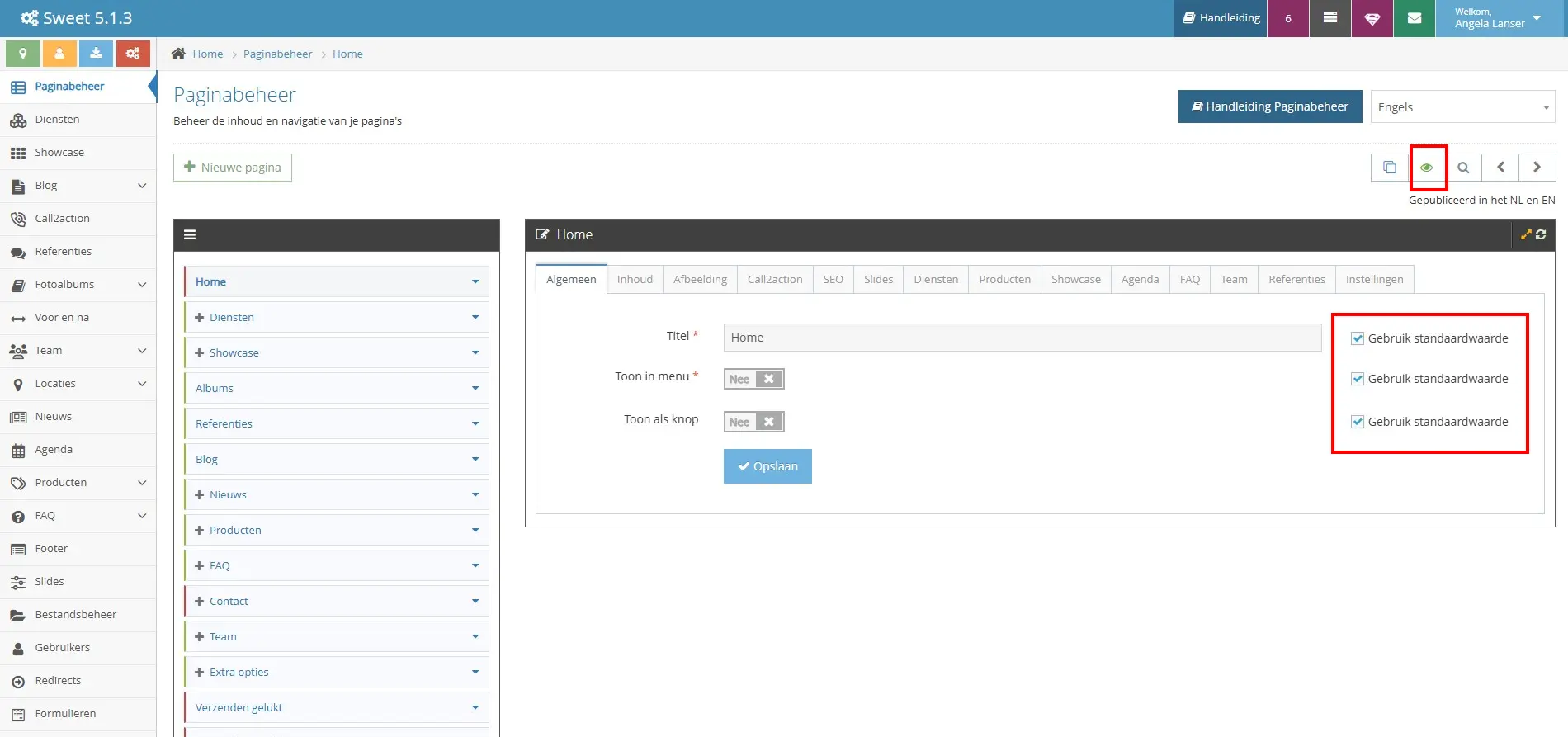Click the green eye publish icon
This screenshot has width=1568, height=737.
click(1426, 168)
